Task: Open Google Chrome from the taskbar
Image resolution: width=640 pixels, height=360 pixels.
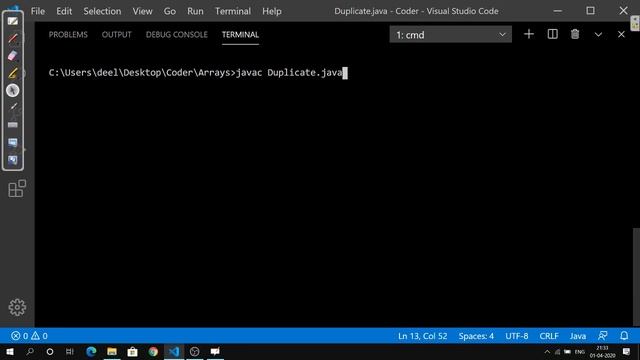Action: click(153, 351)
